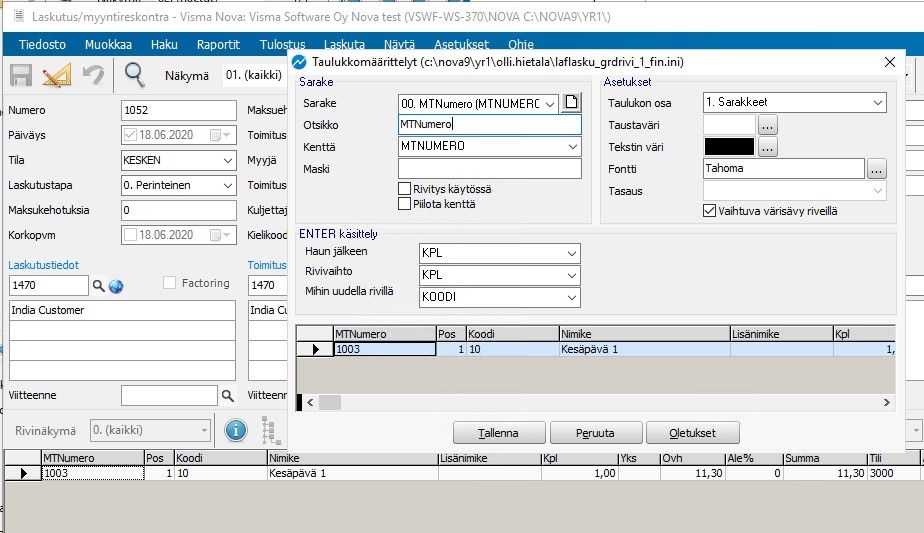Open the Tila KESKEN dropdown

pos(228,160)
